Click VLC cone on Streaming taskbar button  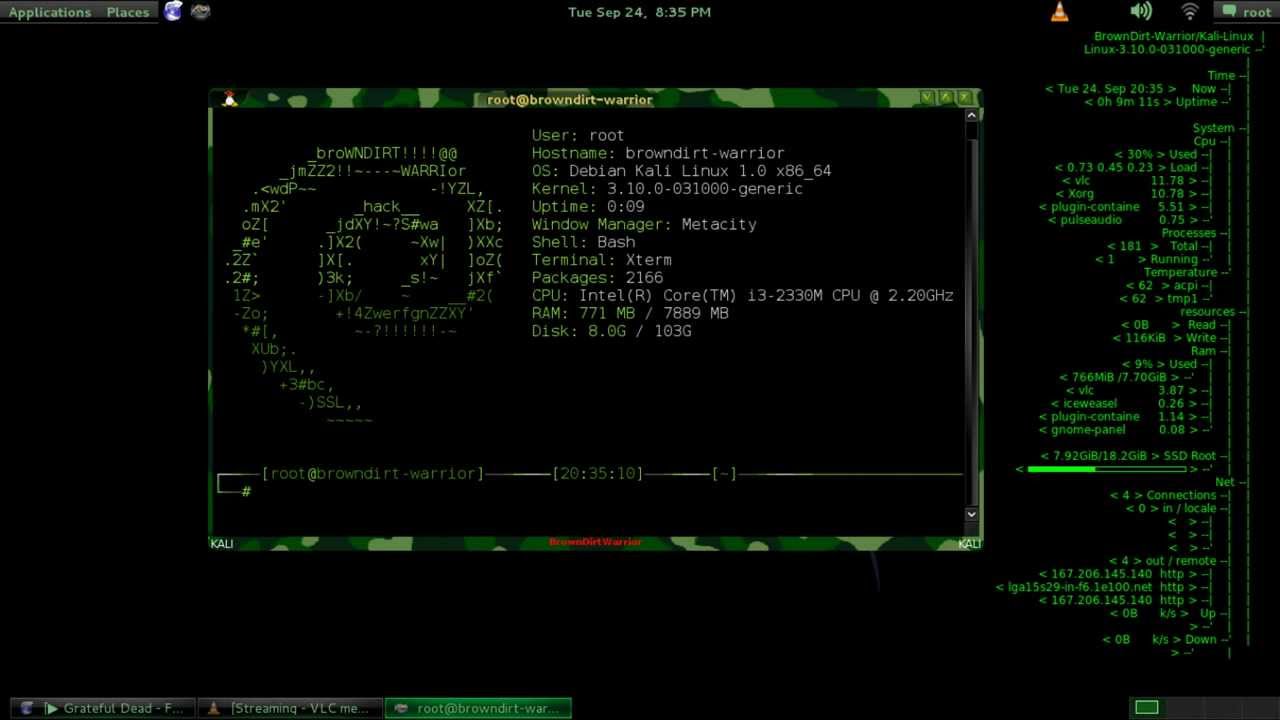click(213, 708)
